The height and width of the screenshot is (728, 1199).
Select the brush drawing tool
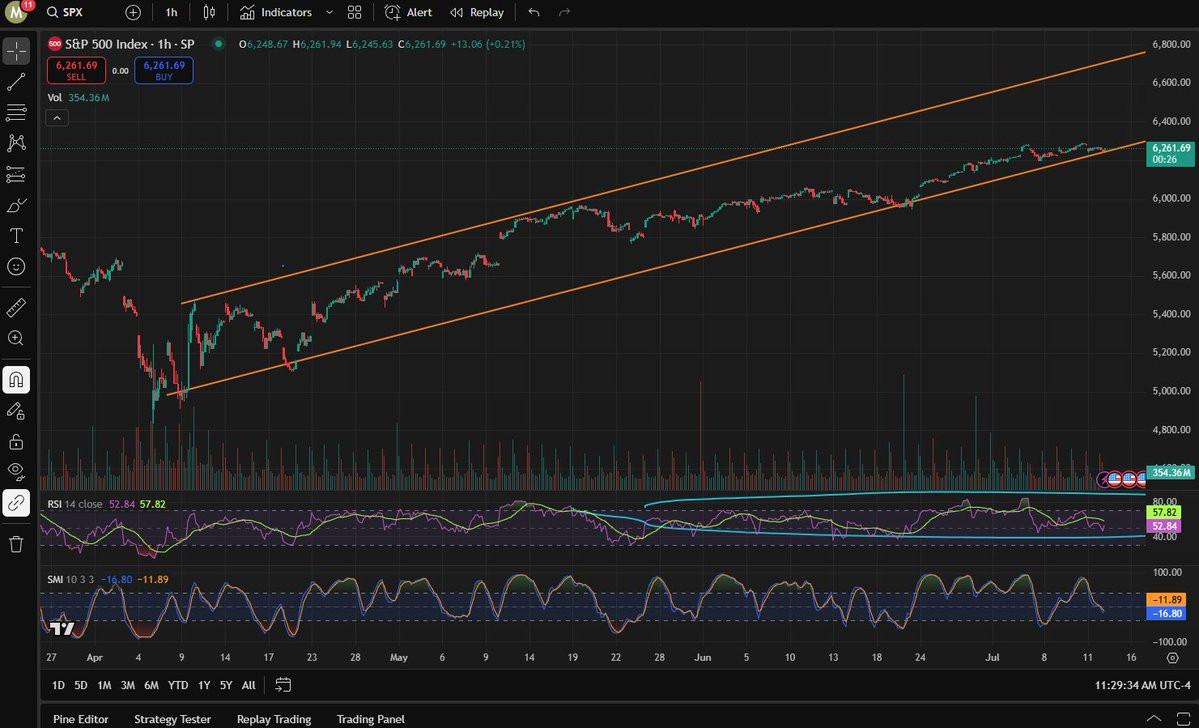[16, 205]
